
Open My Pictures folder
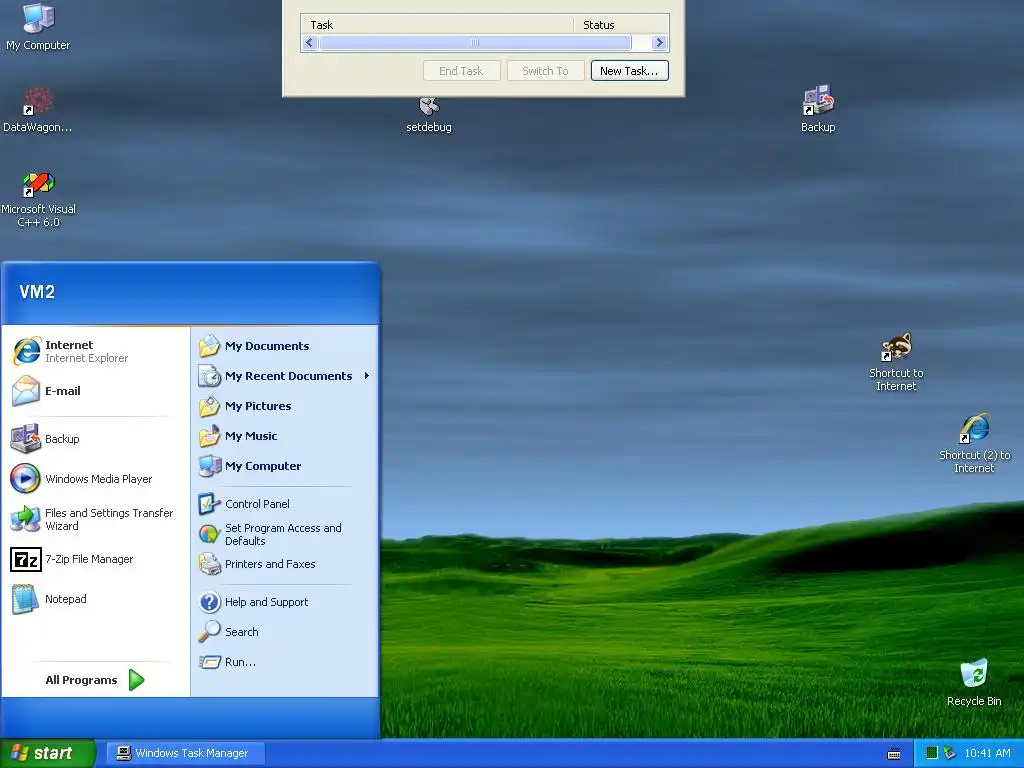(284, 406)
